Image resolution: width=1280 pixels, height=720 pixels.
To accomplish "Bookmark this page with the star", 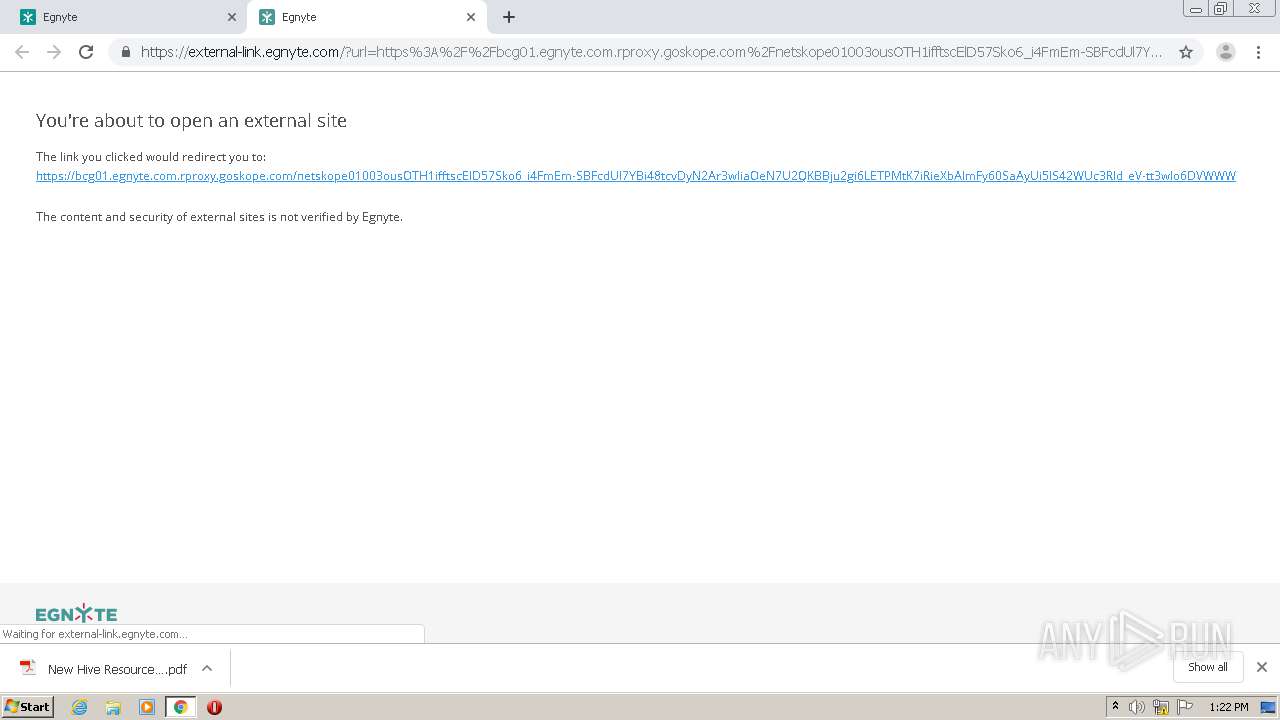I will (1186, 52).
